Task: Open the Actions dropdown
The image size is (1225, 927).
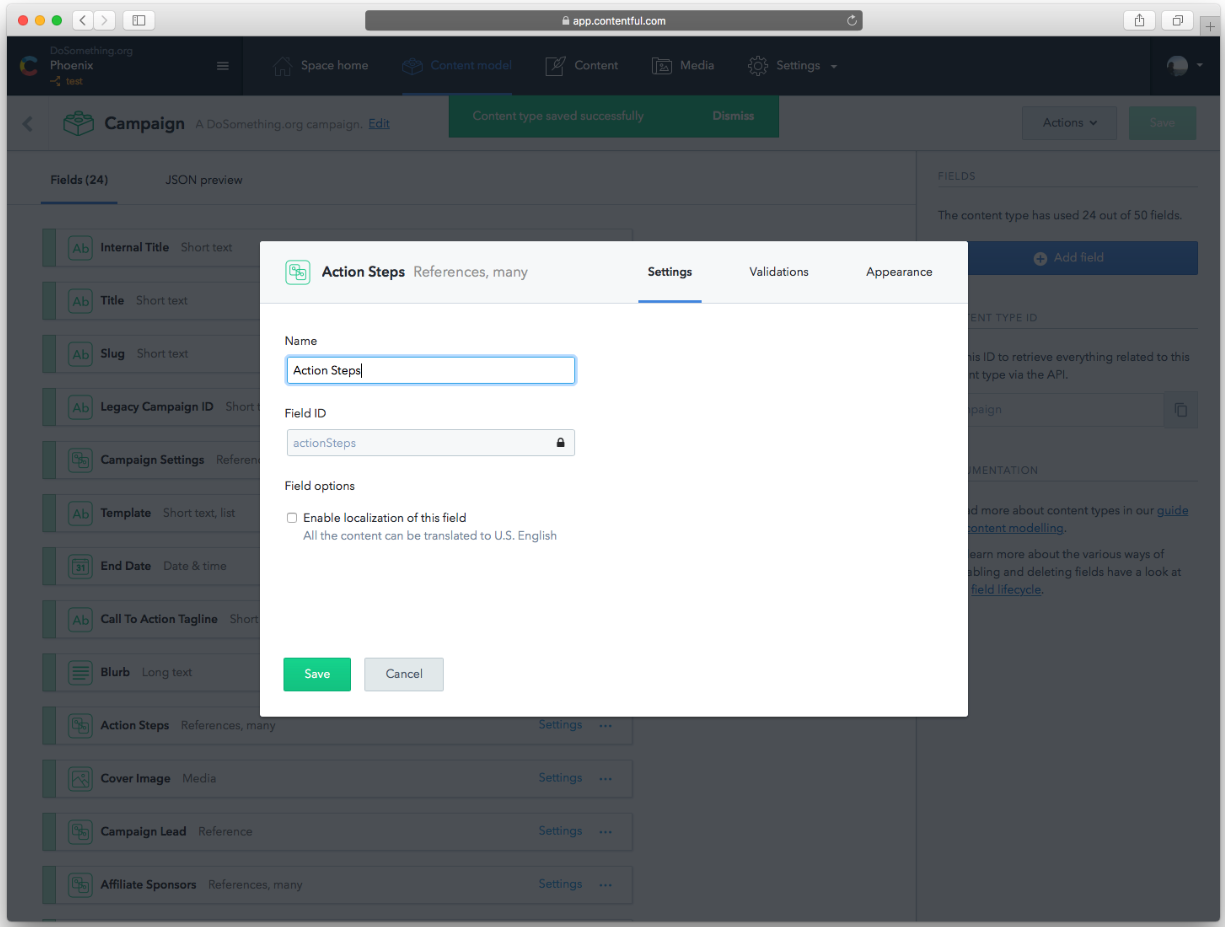Action: pyautogui.click(x=1070, y=123)
